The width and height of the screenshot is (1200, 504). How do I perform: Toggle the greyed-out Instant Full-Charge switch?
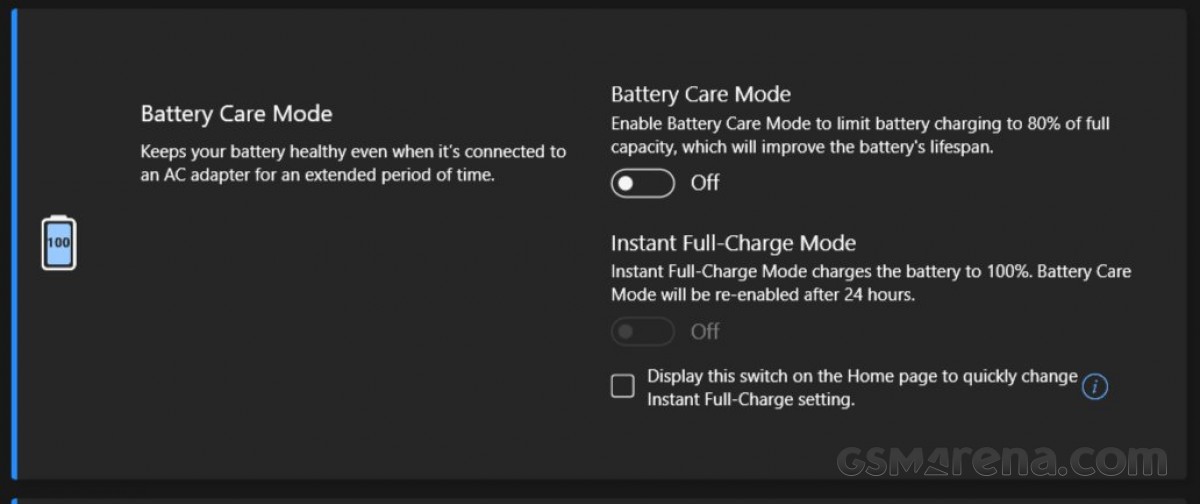(642, 331)
